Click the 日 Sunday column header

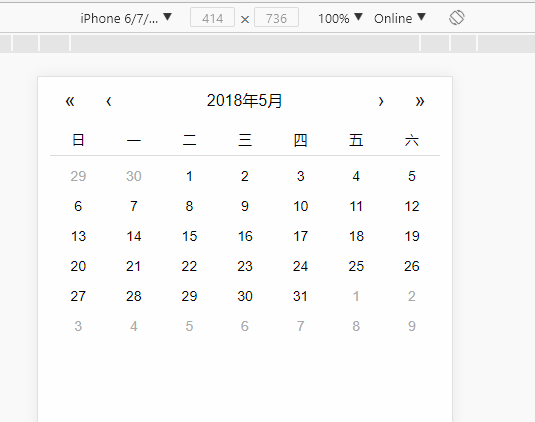click(78, 140)
